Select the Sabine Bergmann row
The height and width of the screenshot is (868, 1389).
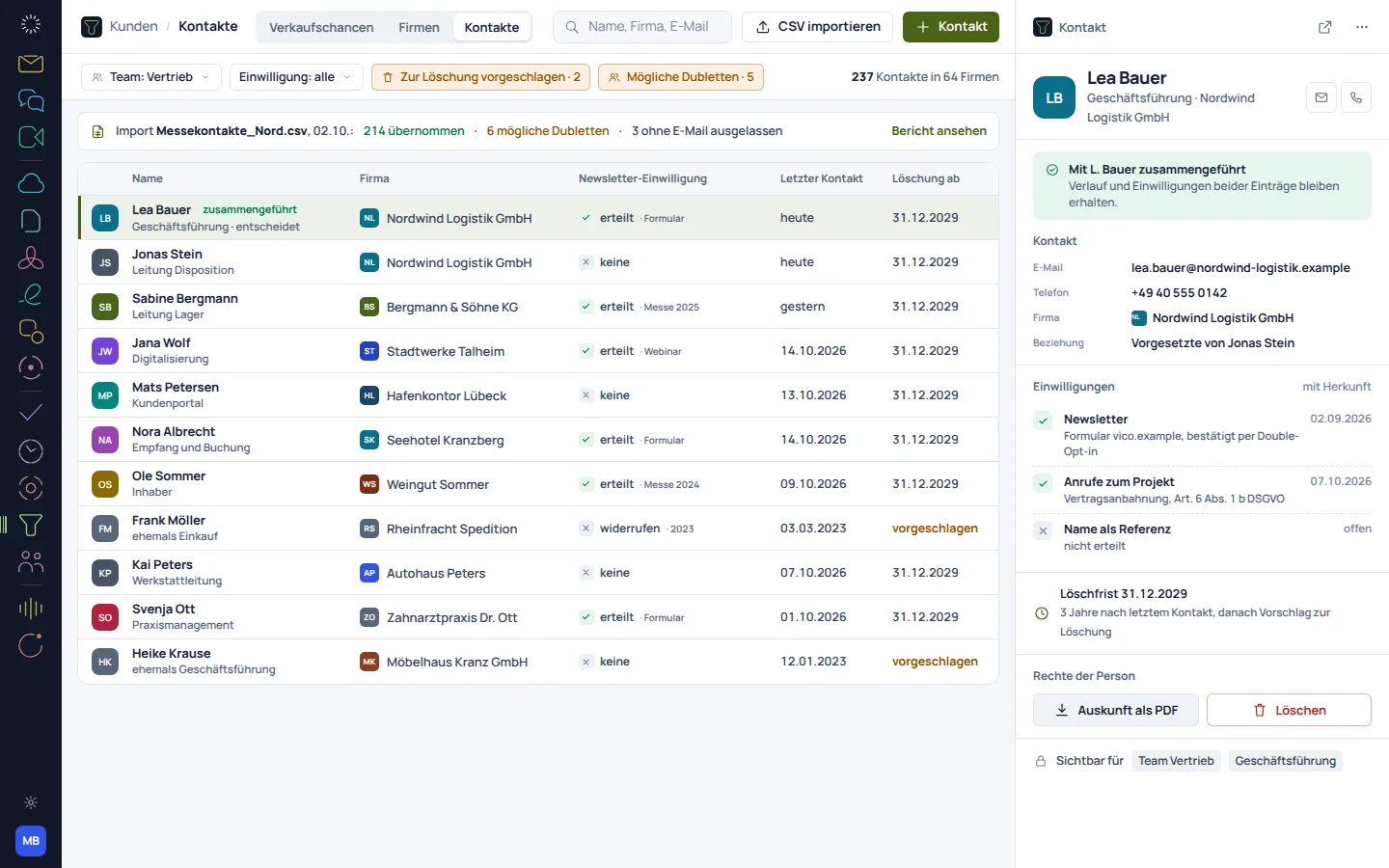[538, 307]
